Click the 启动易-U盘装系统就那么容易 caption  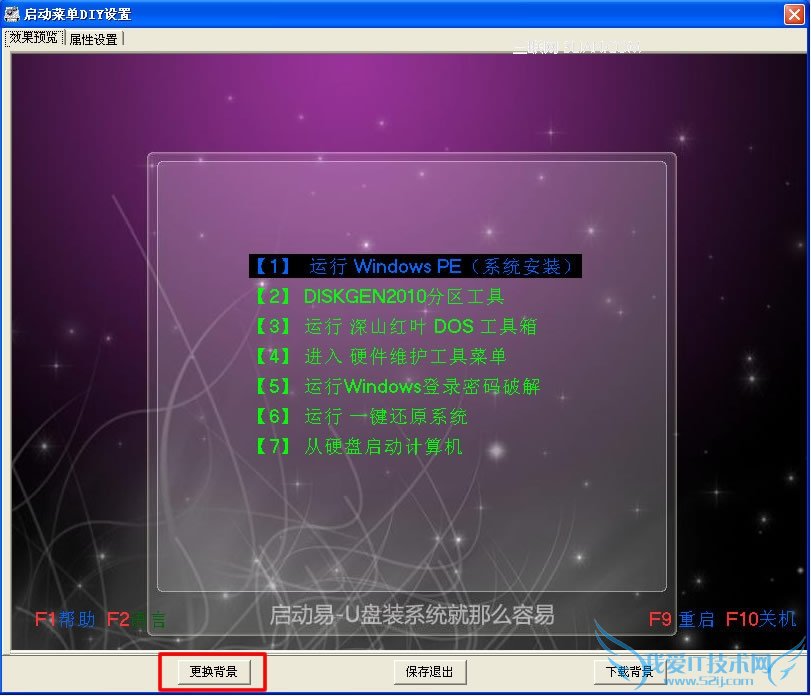[412, 615]
